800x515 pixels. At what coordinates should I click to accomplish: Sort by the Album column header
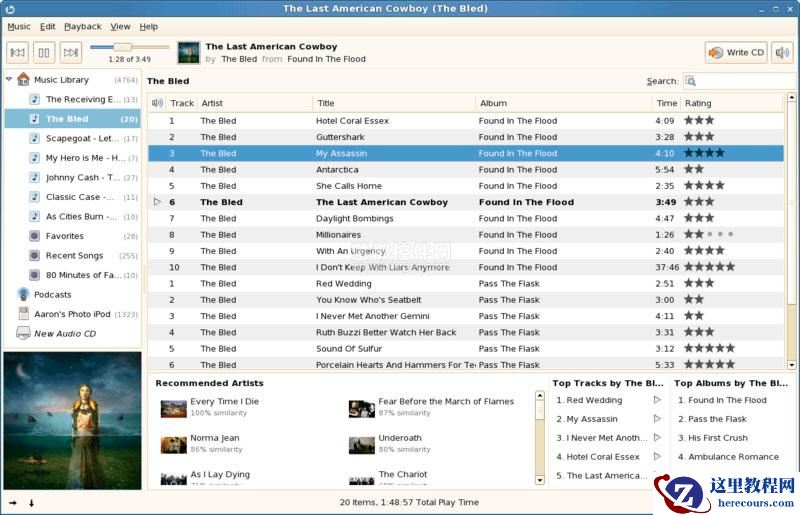tap(564, 103)
